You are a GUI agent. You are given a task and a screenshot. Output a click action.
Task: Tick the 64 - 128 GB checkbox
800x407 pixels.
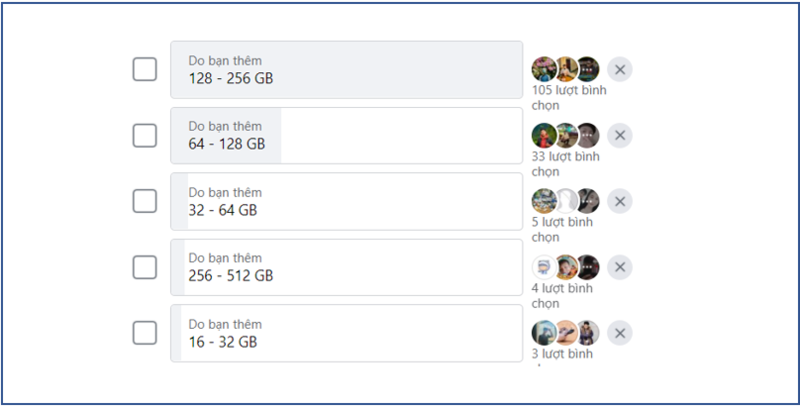[x=145, y=135]
